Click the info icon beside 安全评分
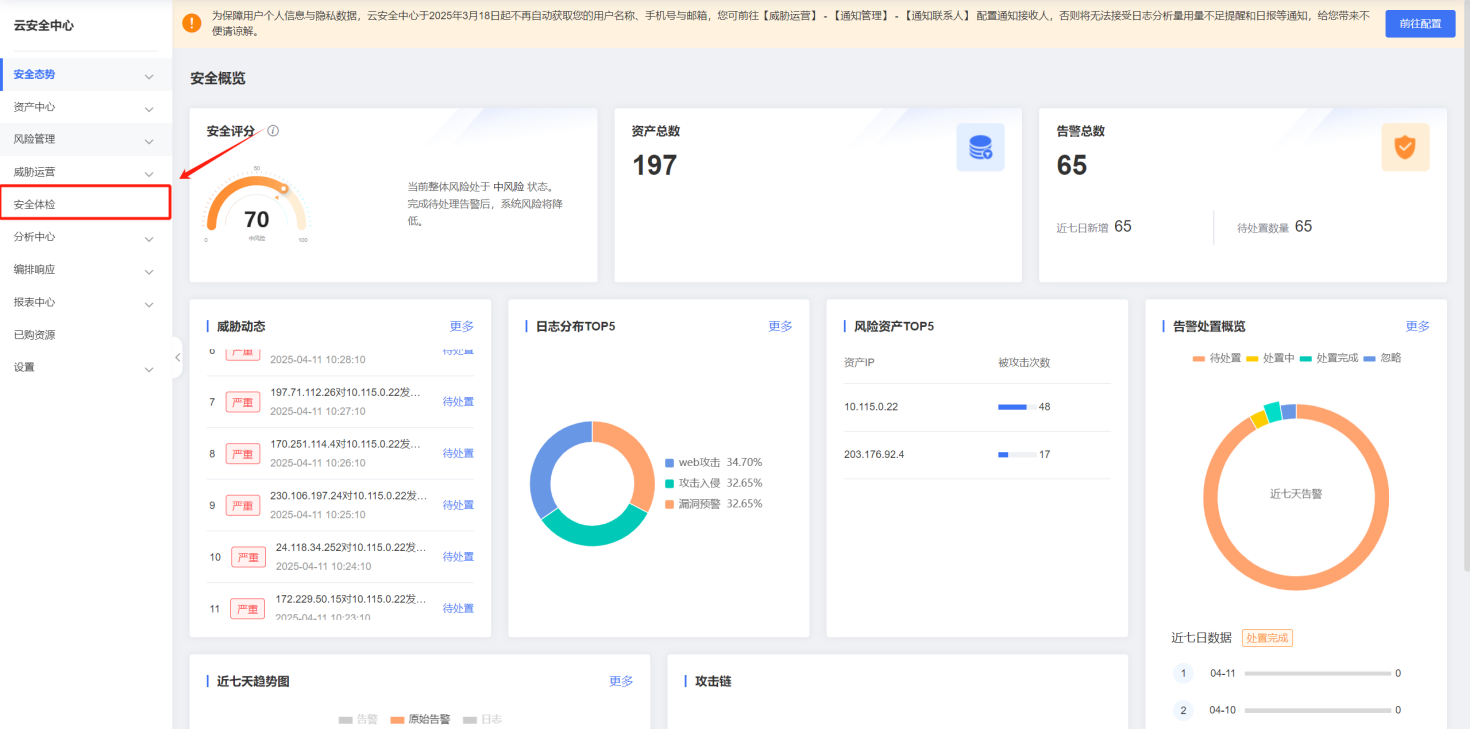Screen dimensions: 1470x729 point(273,131)
